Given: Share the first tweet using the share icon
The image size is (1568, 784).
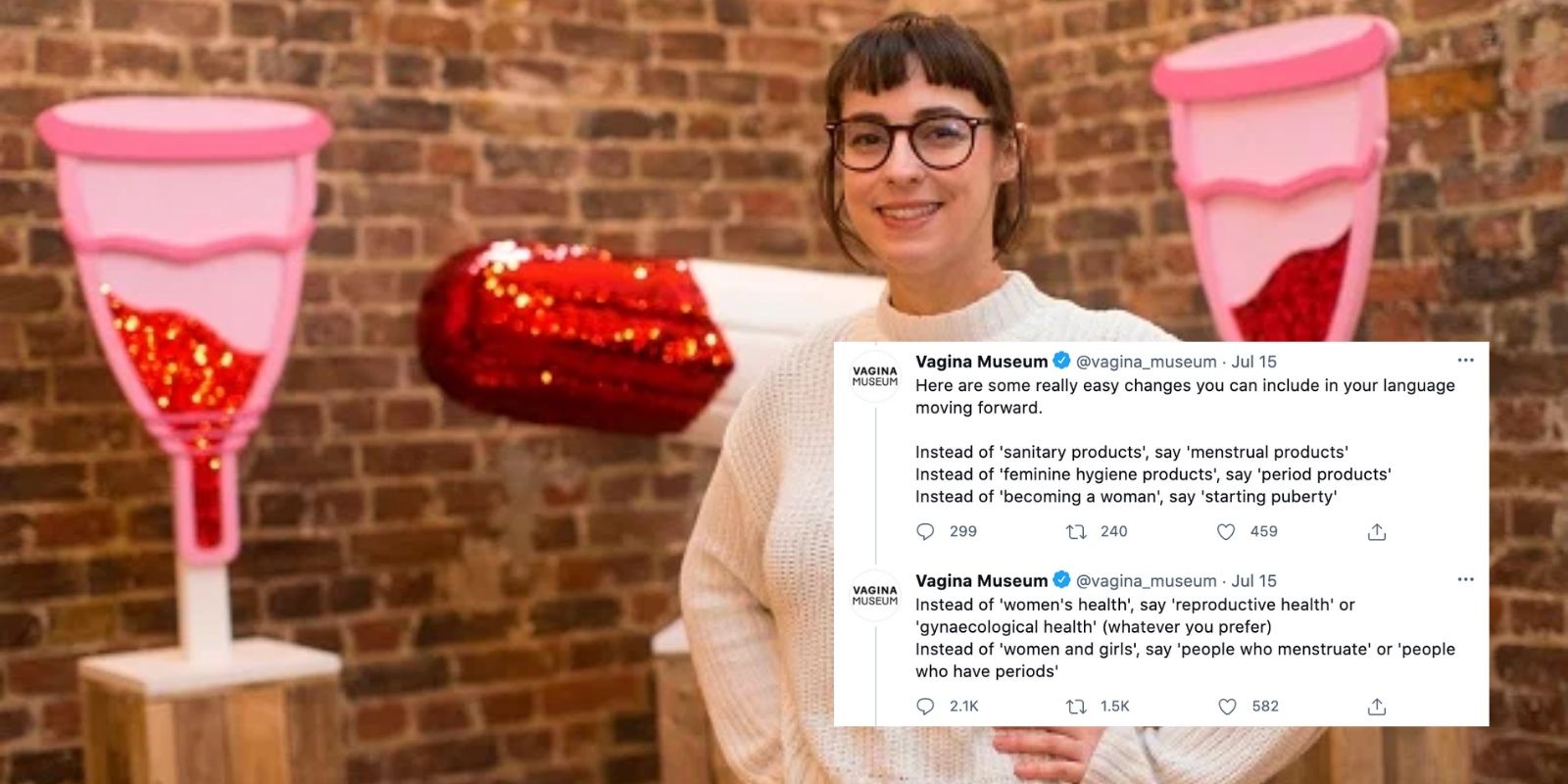Looking at the screenshot, I should (x=1377, y=532).
